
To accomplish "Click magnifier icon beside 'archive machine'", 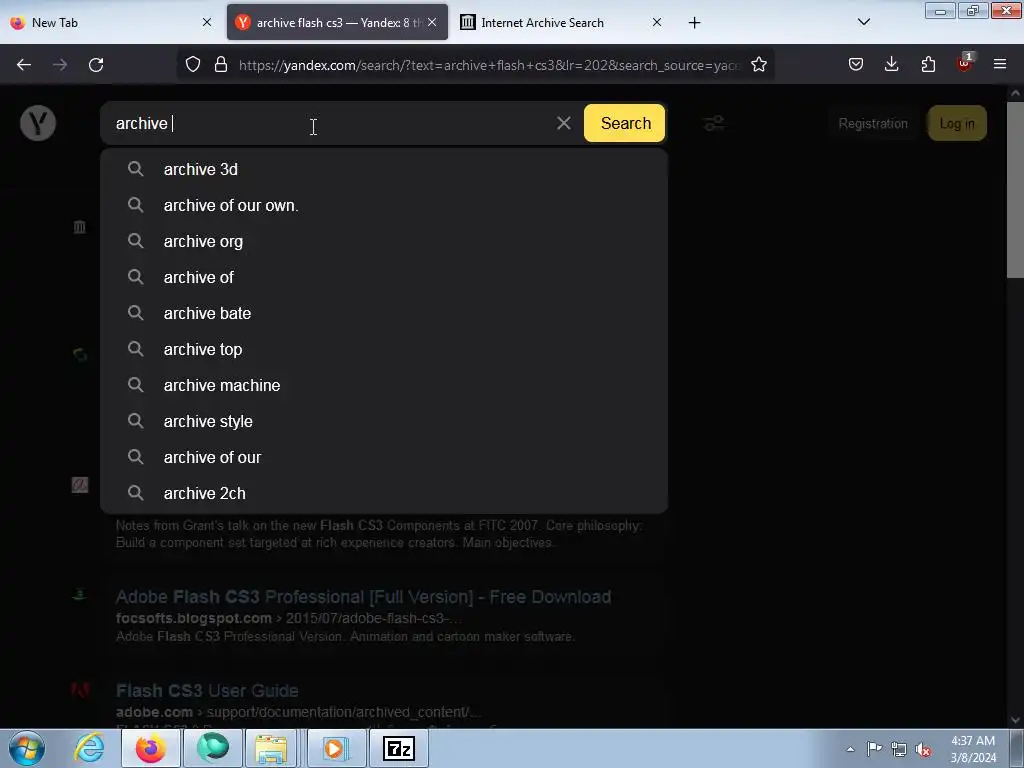I will point(135,385).
